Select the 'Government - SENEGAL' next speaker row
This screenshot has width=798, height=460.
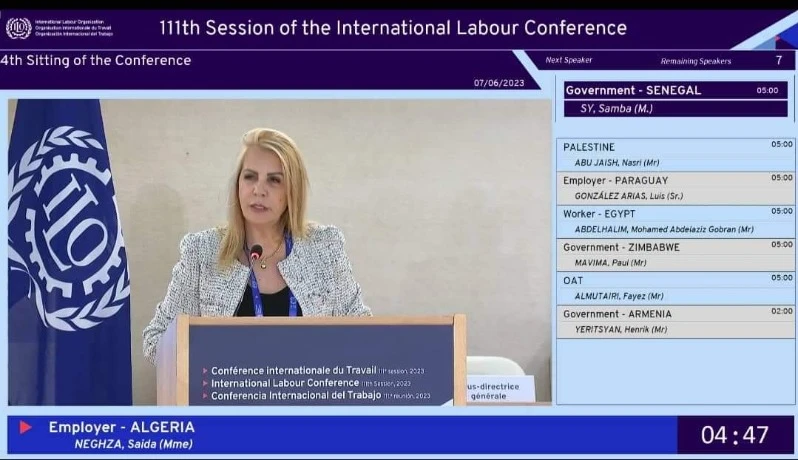click(675, 91)
